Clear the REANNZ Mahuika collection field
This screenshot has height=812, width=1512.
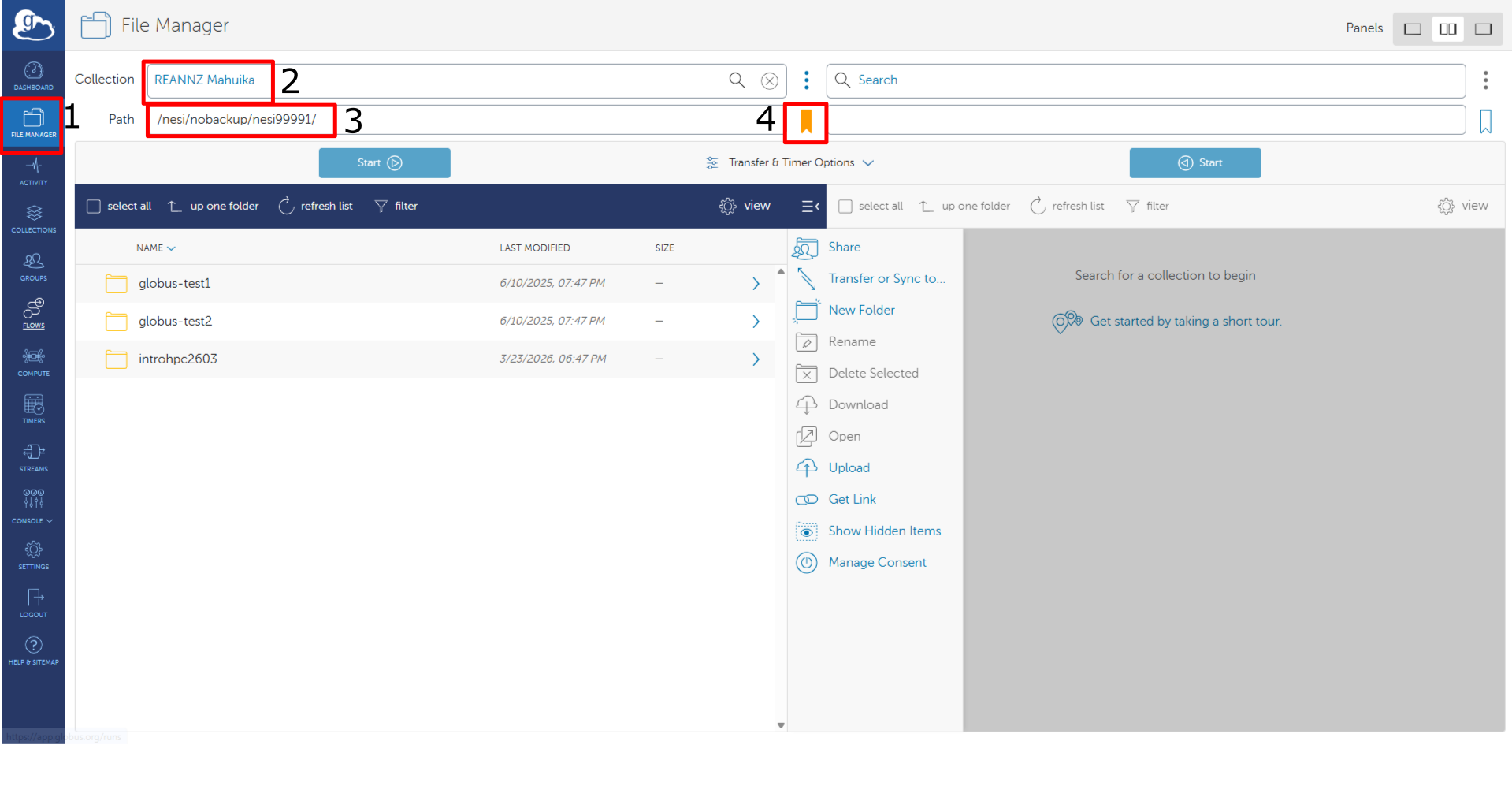point(770,81)
